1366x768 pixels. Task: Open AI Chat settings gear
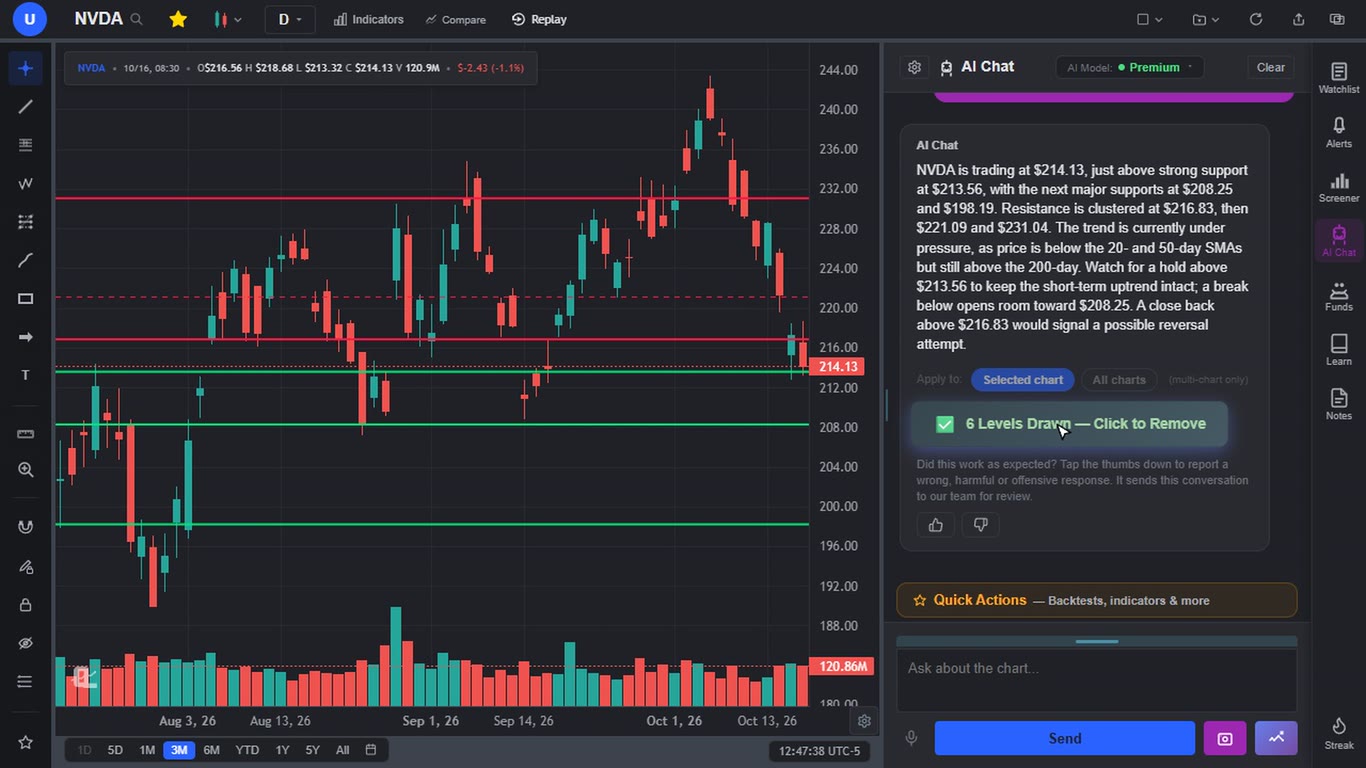914,67
